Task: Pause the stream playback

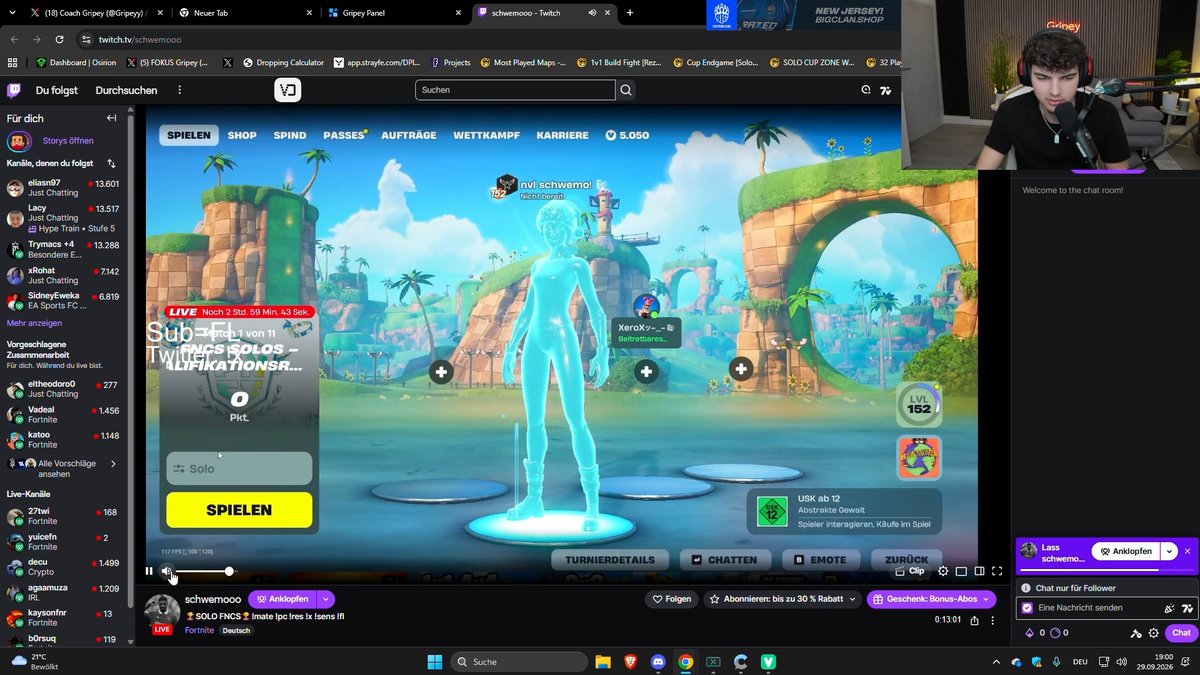Action: 149,571
